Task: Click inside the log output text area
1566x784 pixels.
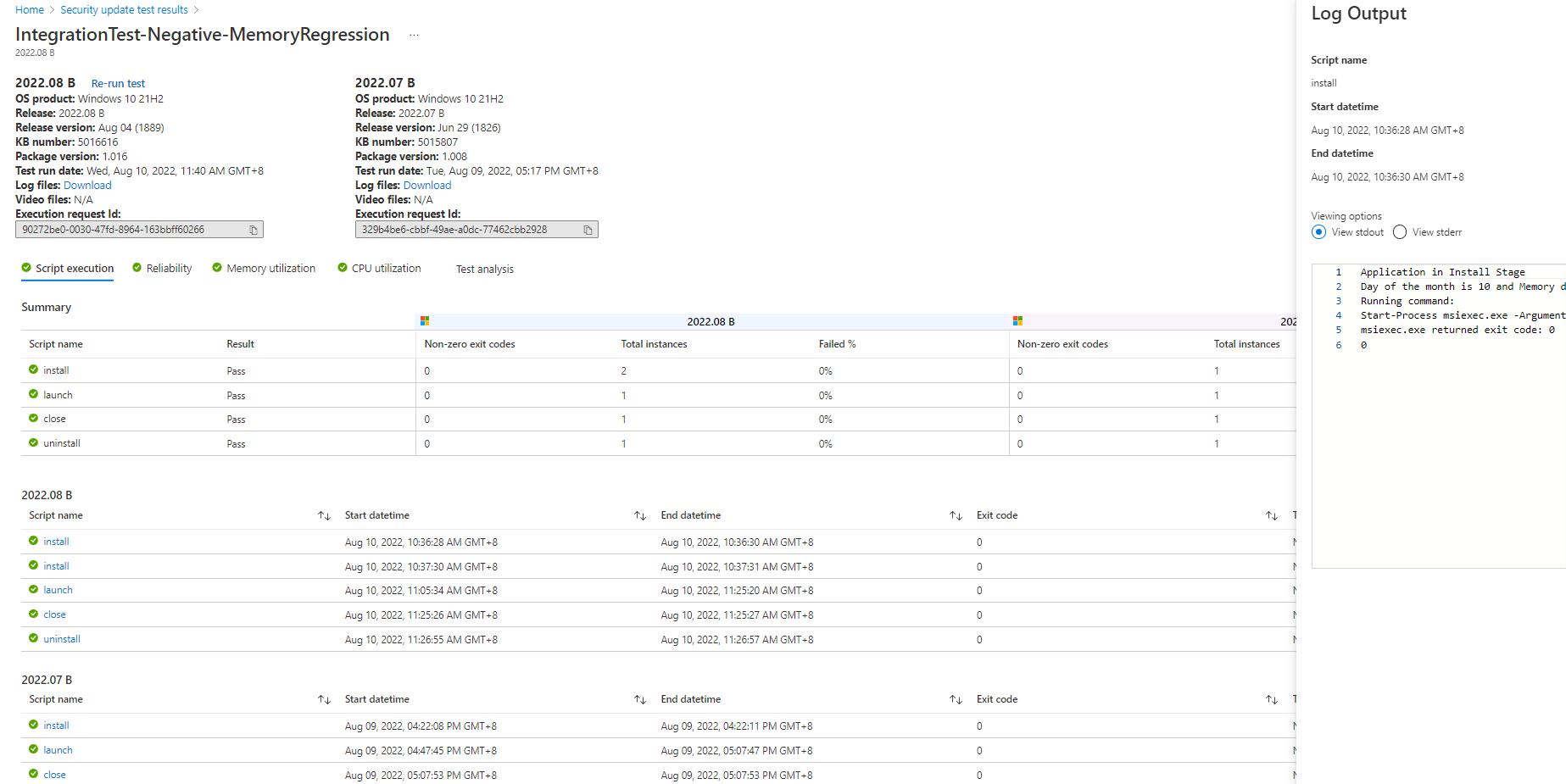Action: tap(1438, 415)
